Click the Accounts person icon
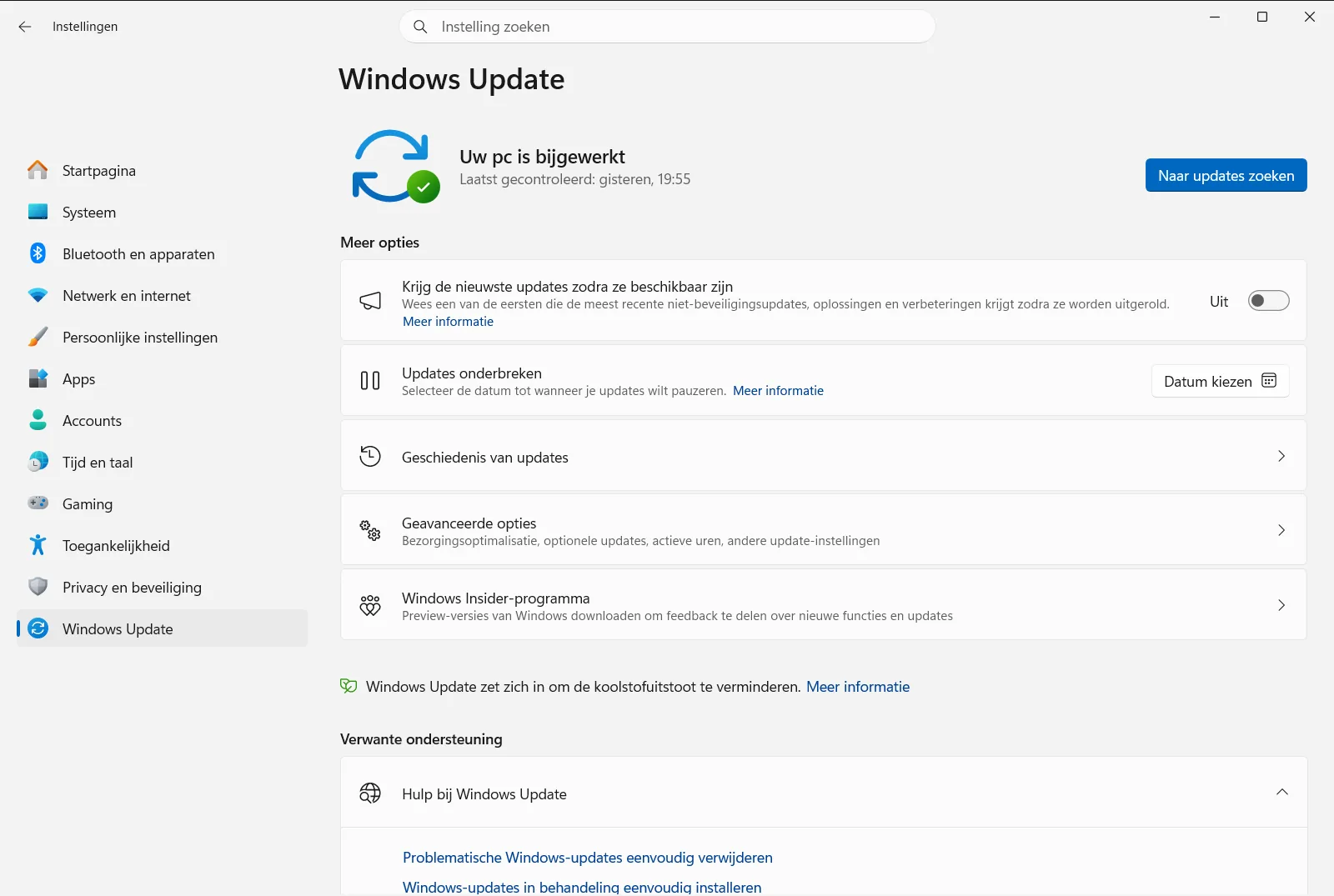 (38, 420)
